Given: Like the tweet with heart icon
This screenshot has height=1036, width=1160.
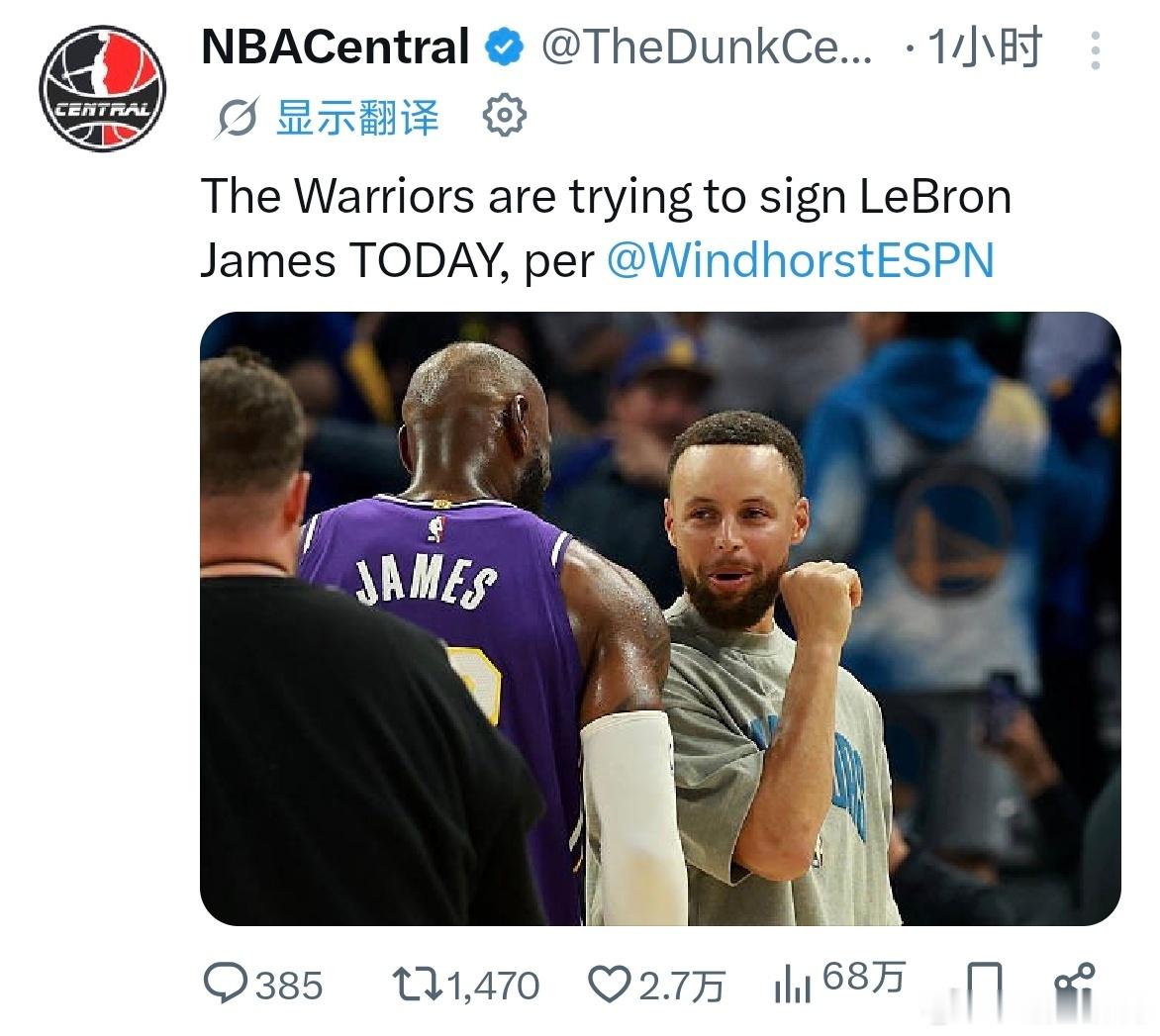Looking at the screenshot, I should 609,985.
